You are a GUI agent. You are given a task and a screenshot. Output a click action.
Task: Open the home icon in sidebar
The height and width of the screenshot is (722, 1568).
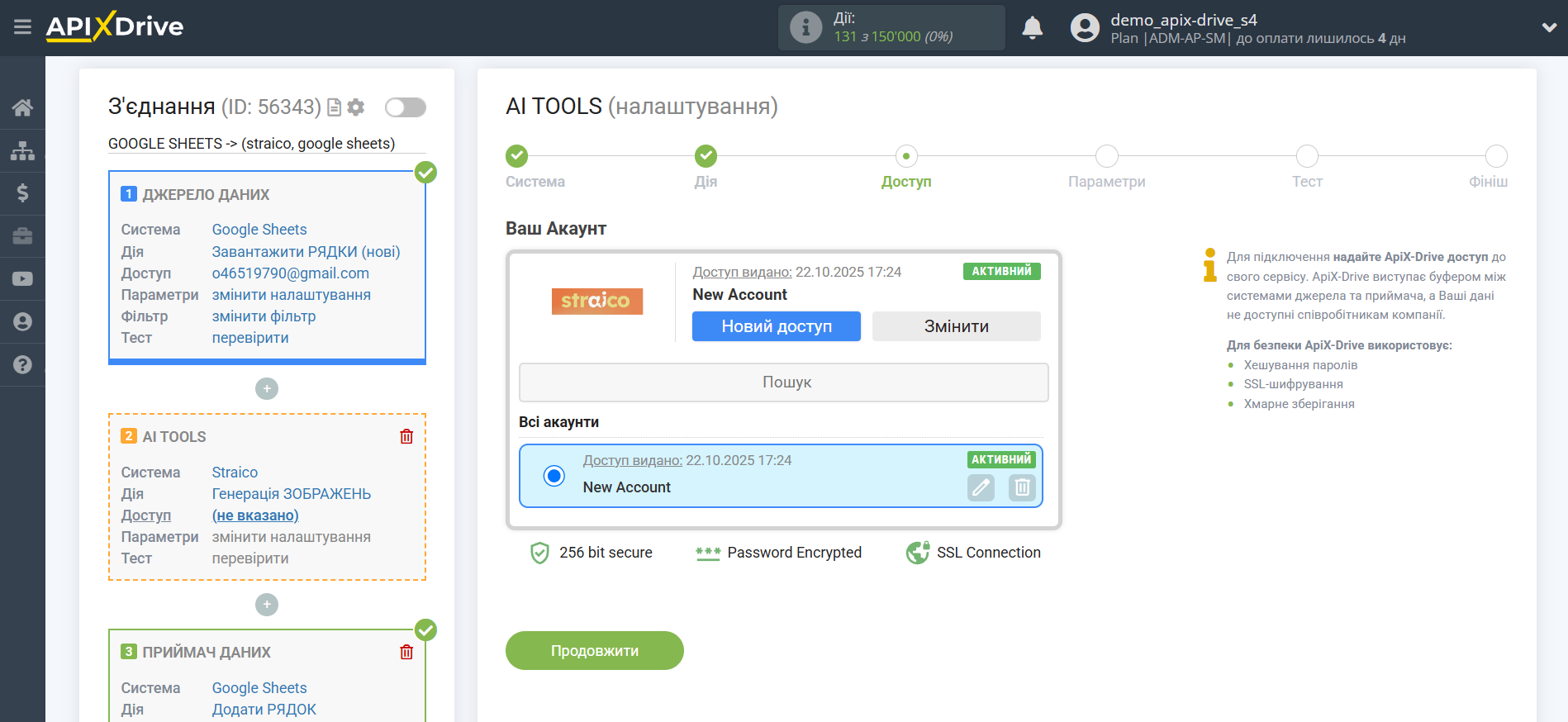pos(22,107)
